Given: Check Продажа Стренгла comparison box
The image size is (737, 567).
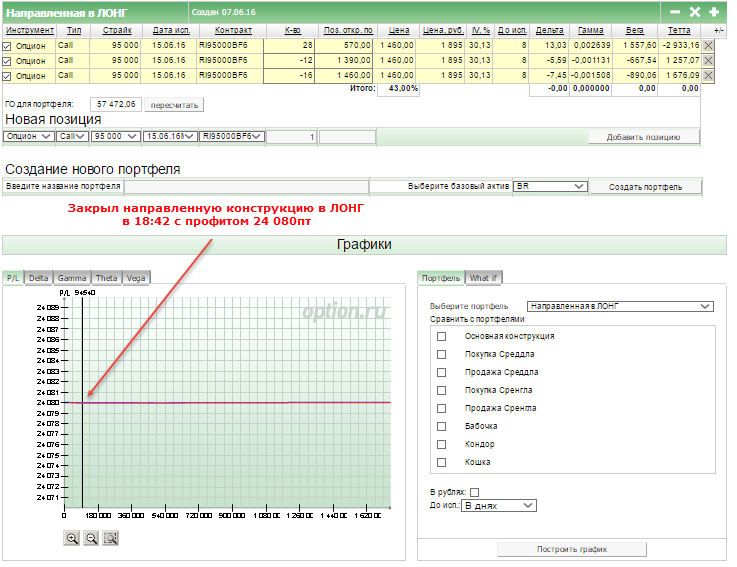Looking at the screenshot, I should tap(441, 409).
